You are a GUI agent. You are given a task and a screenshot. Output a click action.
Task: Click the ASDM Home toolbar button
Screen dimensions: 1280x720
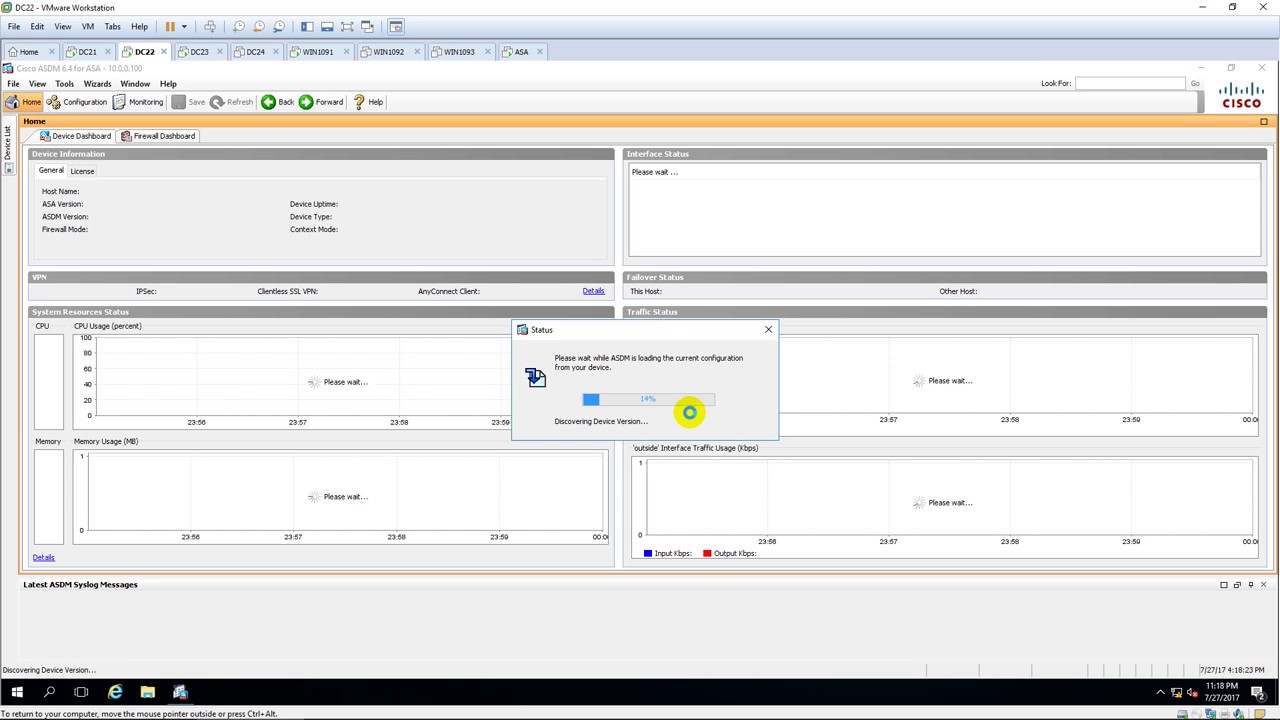23,102
